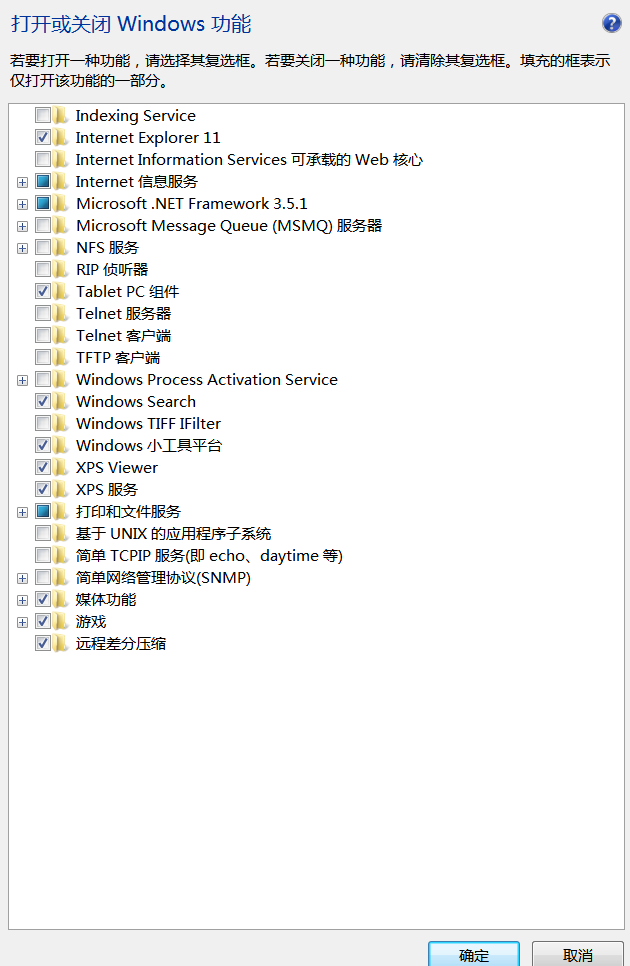Click folder icon next to Telnet 客户端

point(62,336)
